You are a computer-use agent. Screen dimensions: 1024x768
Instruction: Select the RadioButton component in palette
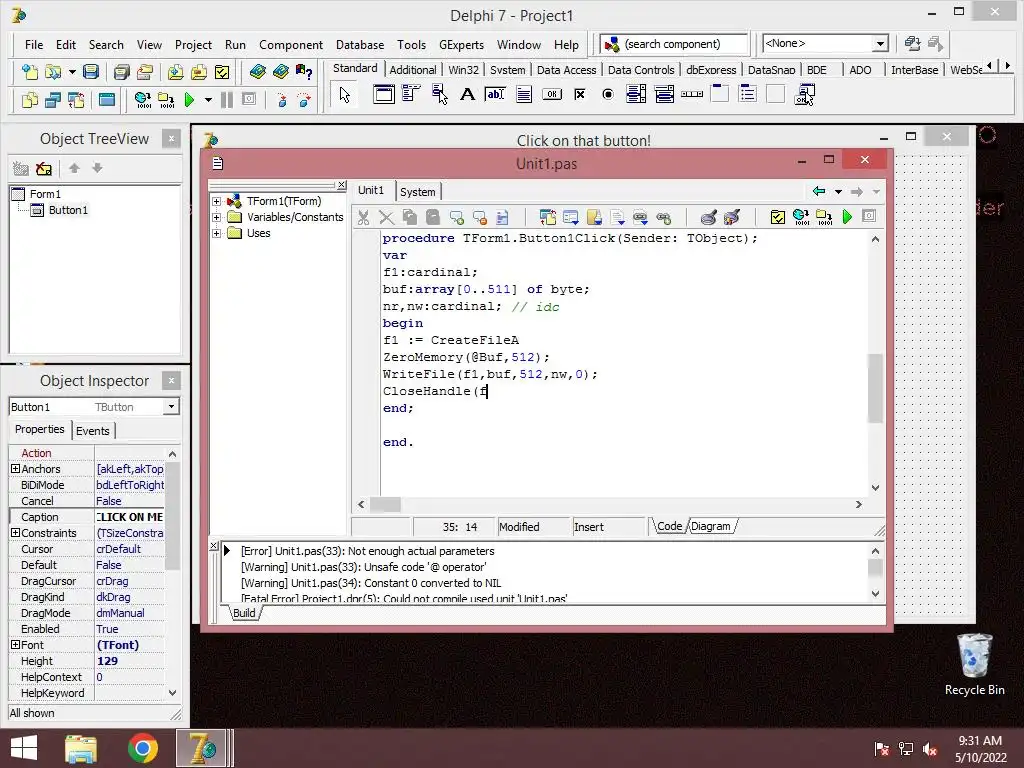[608, 95]
